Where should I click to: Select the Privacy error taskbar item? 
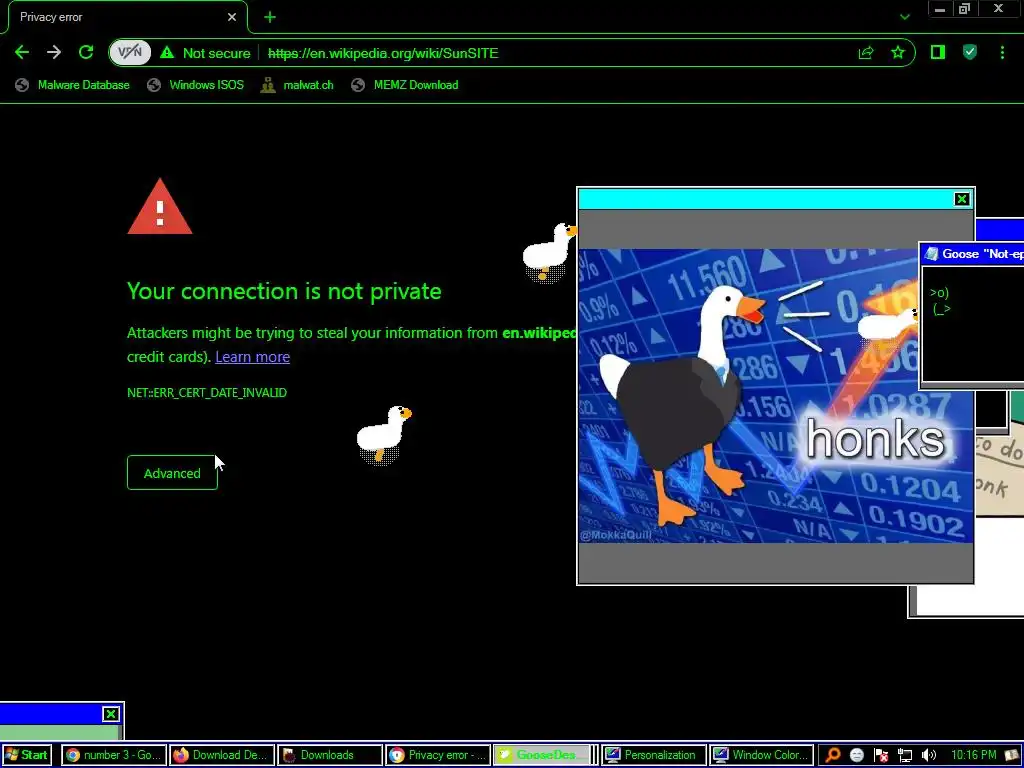[x=438, y=755]
